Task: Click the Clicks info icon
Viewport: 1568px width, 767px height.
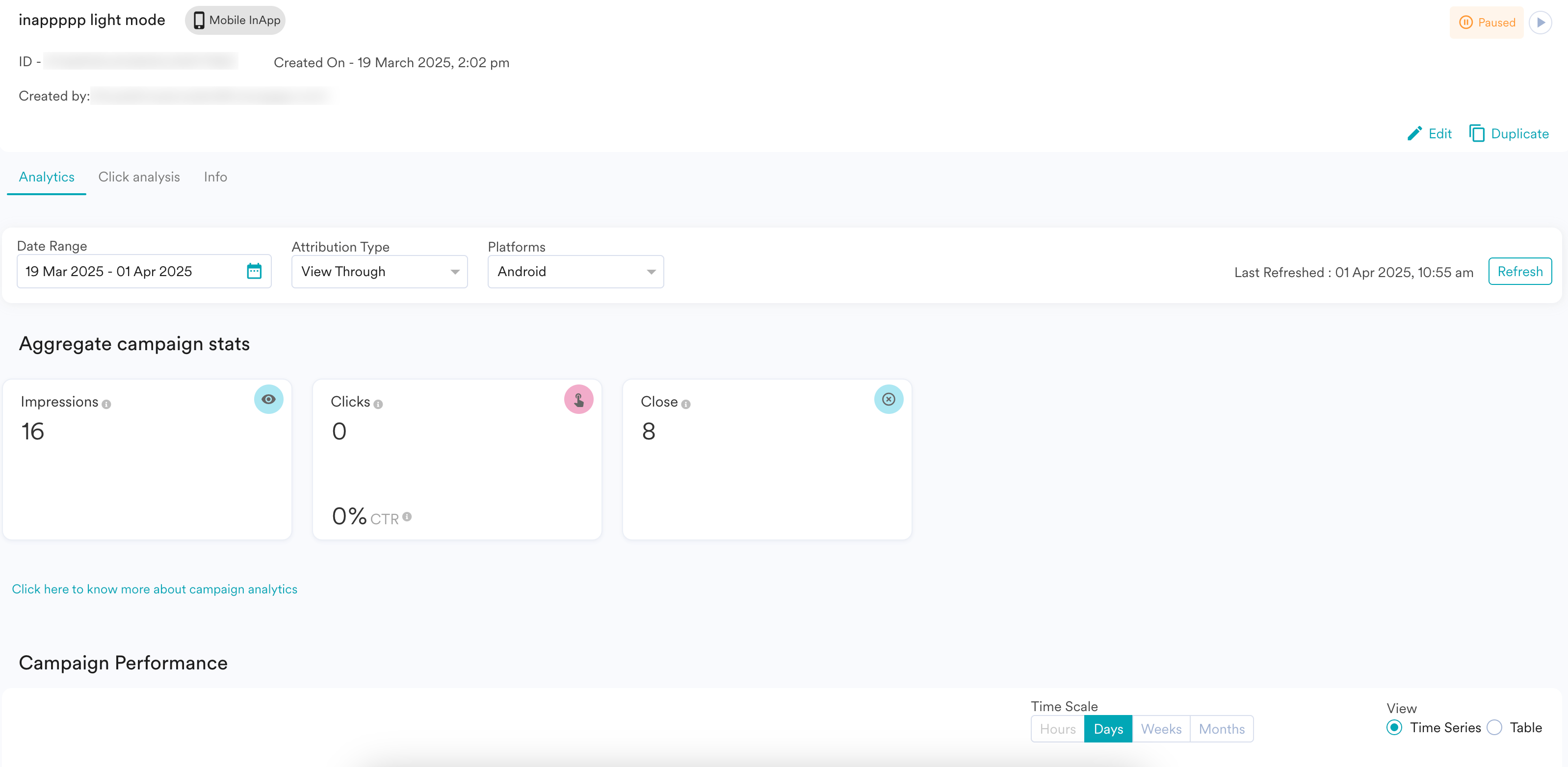Action: (x=378, y=404)
